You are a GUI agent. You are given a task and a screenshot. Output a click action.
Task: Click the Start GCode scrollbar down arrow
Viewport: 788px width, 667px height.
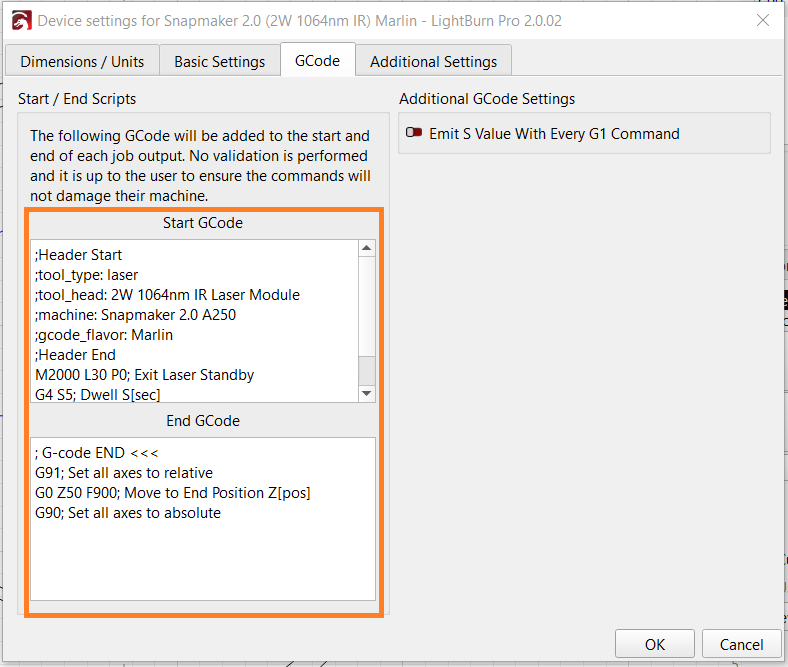(x=367, y=394)
